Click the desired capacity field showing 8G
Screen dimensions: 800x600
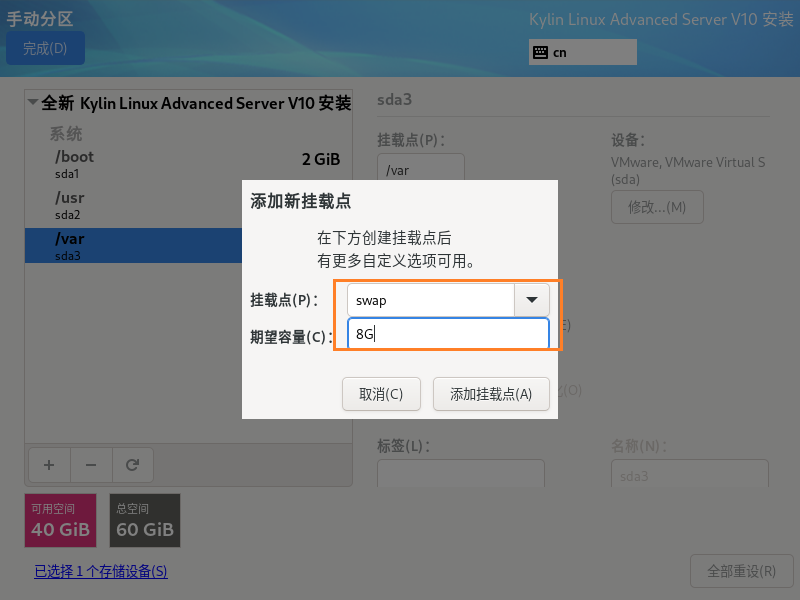point(448,334)
